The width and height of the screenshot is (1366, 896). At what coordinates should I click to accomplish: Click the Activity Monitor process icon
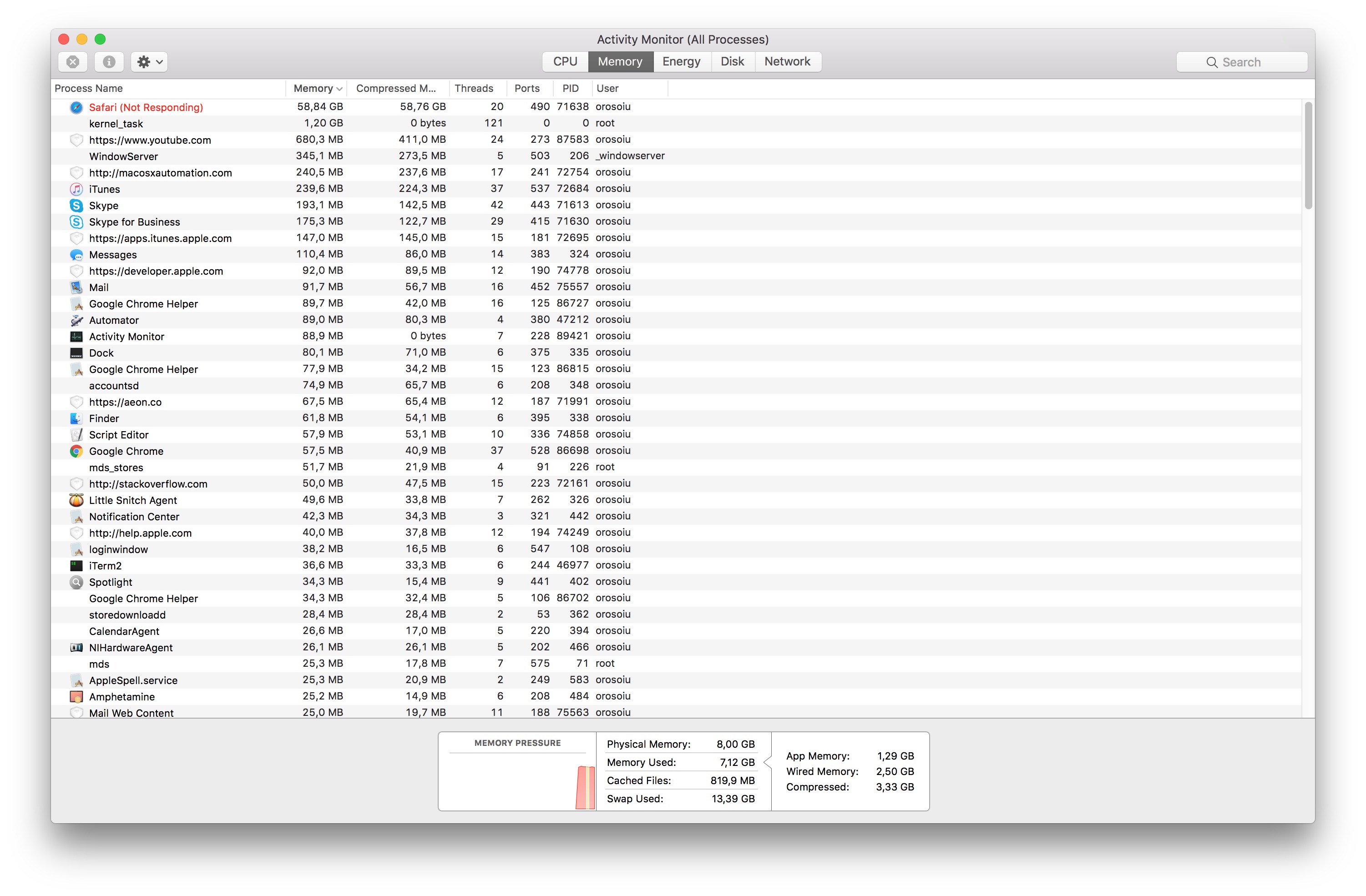[x=76, y=337]
